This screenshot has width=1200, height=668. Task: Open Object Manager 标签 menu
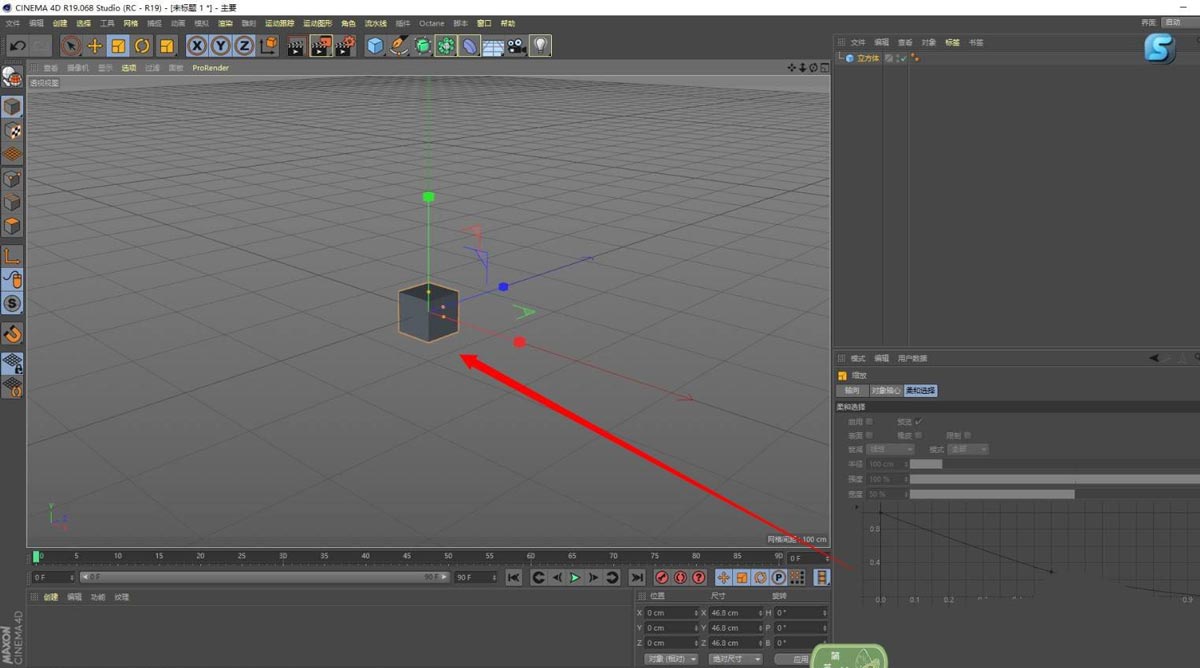[x=952, y=43]
